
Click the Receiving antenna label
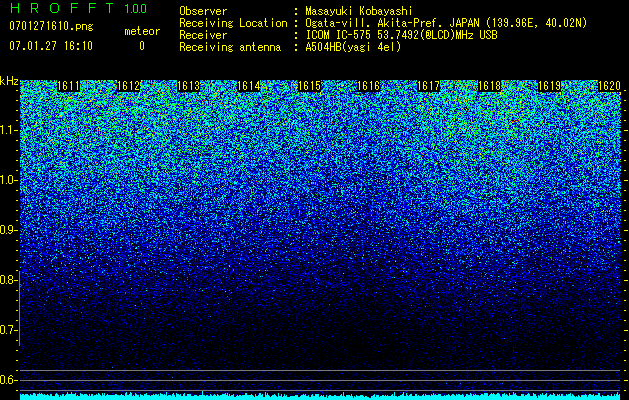pyautogui.click(x=230, y=47)
